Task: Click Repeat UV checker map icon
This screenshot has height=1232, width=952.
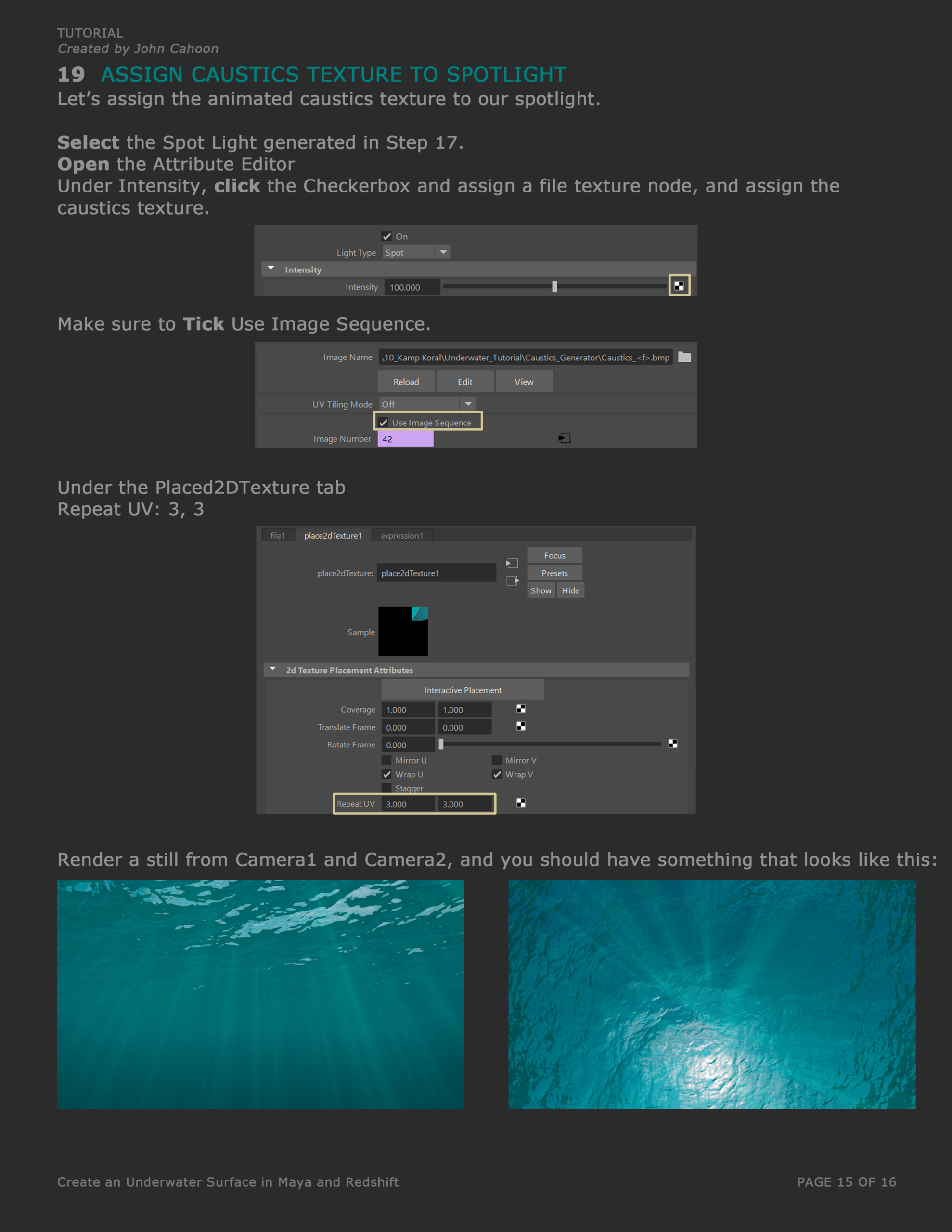Action: click(x=520, y=803)
